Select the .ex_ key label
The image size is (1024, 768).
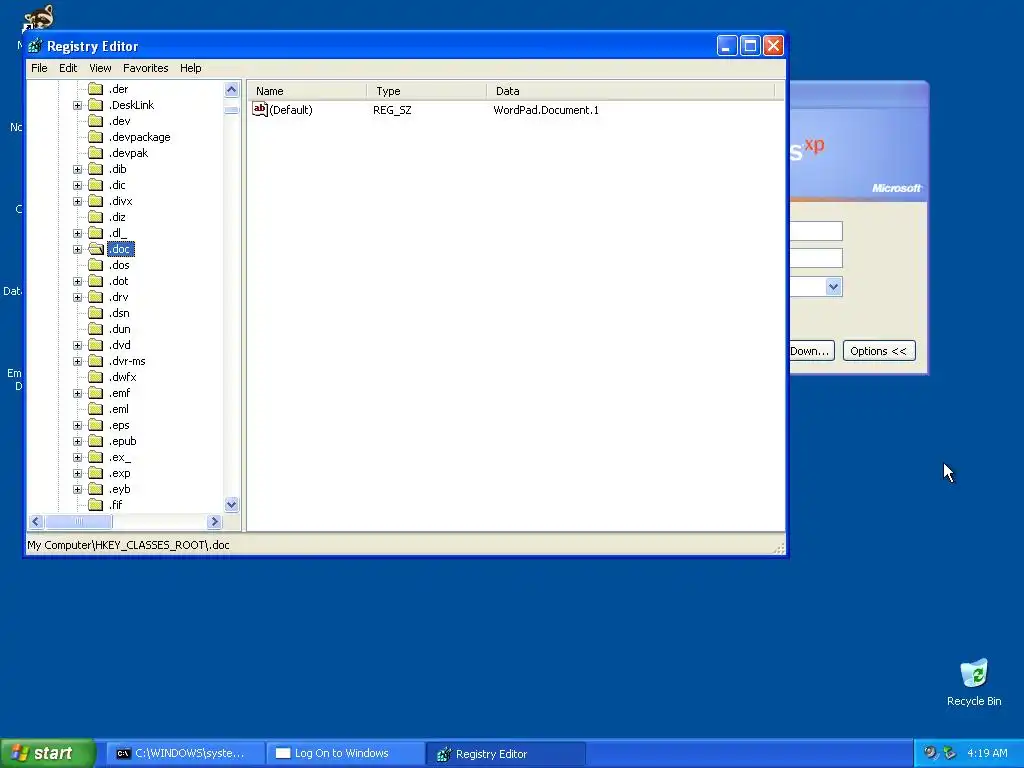click(x=120, y=457)
